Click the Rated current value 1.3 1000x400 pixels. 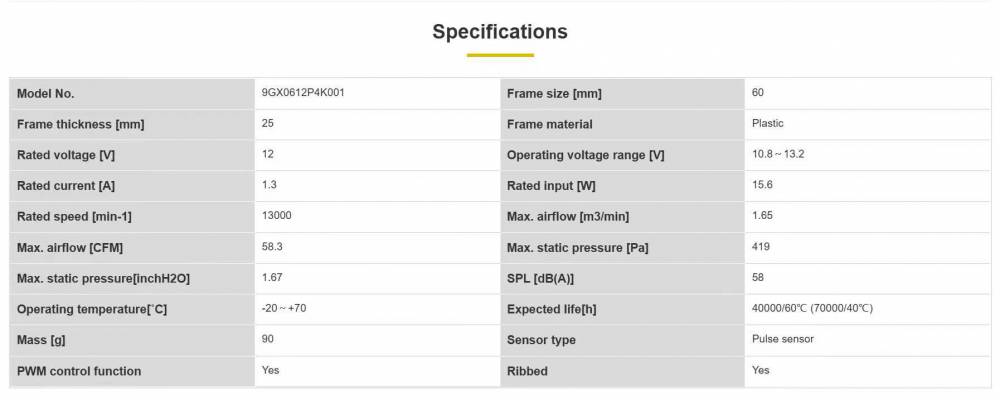coord(269,185)
